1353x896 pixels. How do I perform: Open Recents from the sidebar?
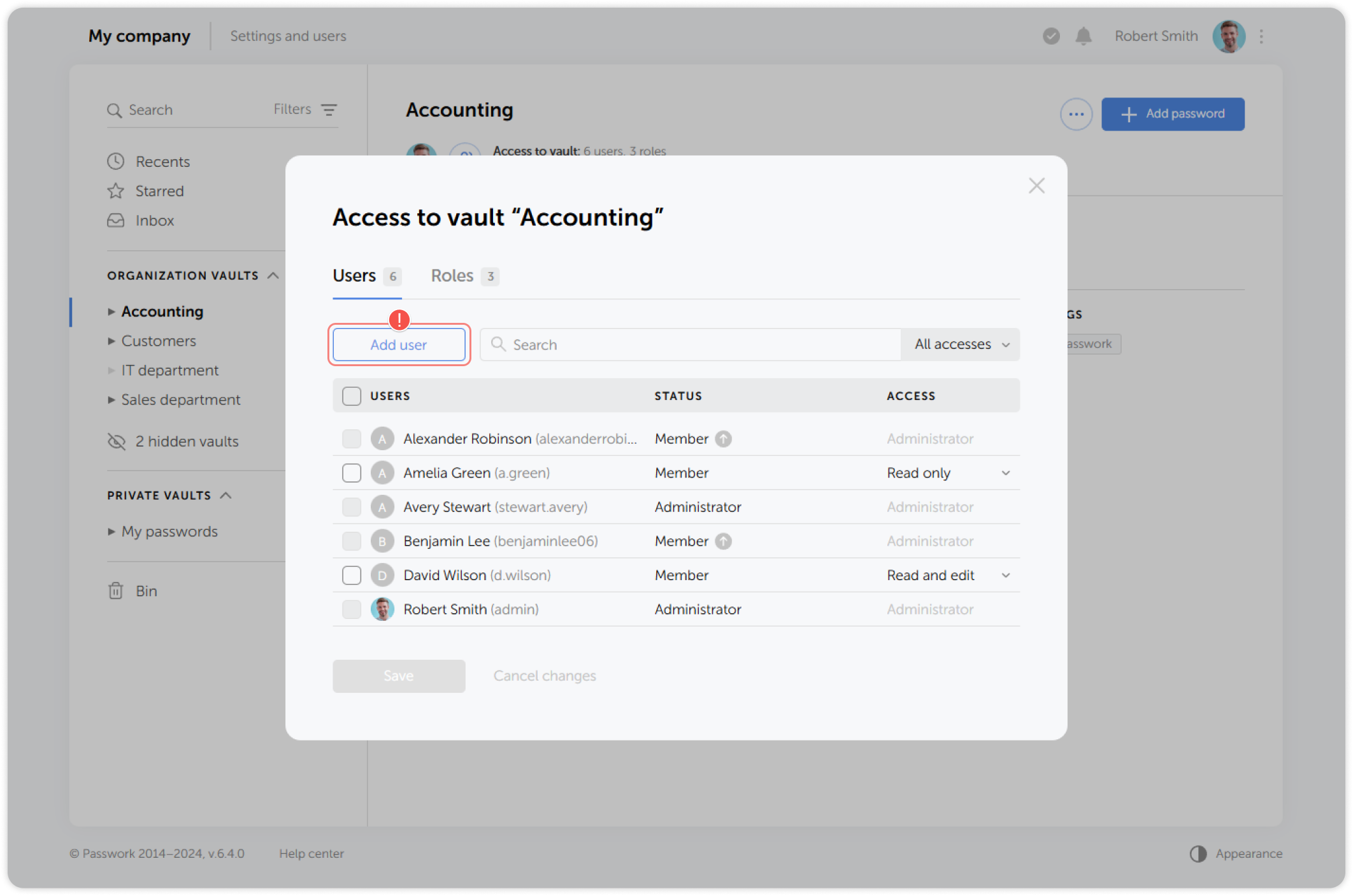[162, 161]
